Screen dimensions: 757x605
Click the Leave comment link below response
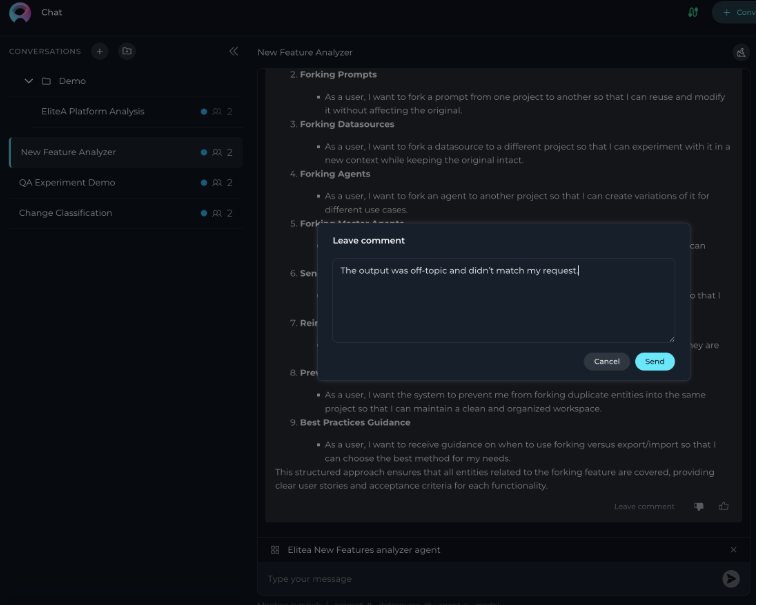(x=644, y=507)
